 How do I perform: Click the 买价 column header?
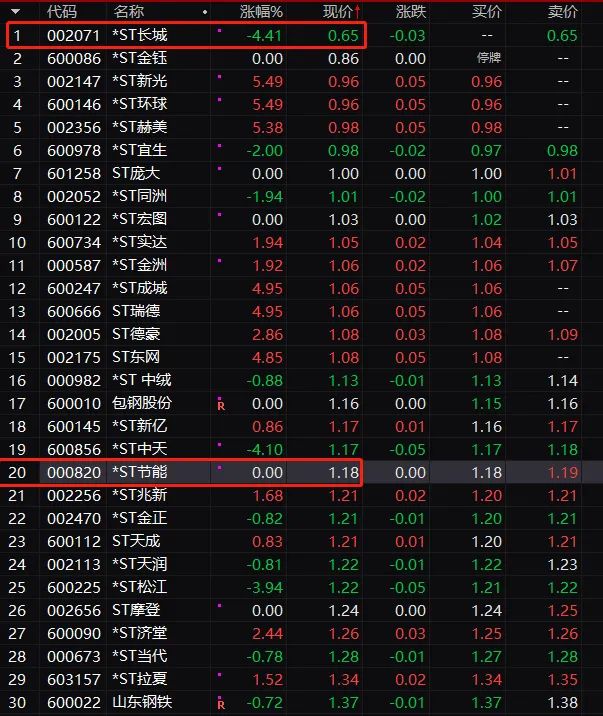[486, 12]
